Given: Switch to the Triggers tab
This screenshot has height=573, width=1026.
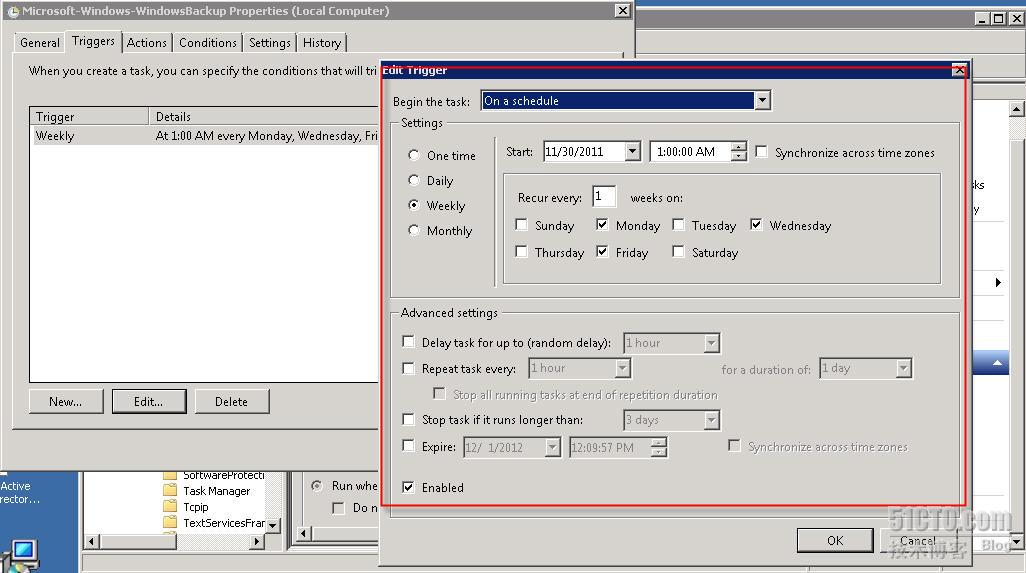Looking at the screenshot, I should coord(94,41).
